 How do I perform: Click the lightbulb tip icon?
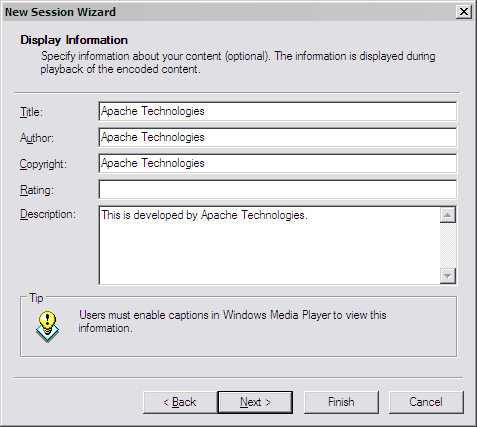47,327
